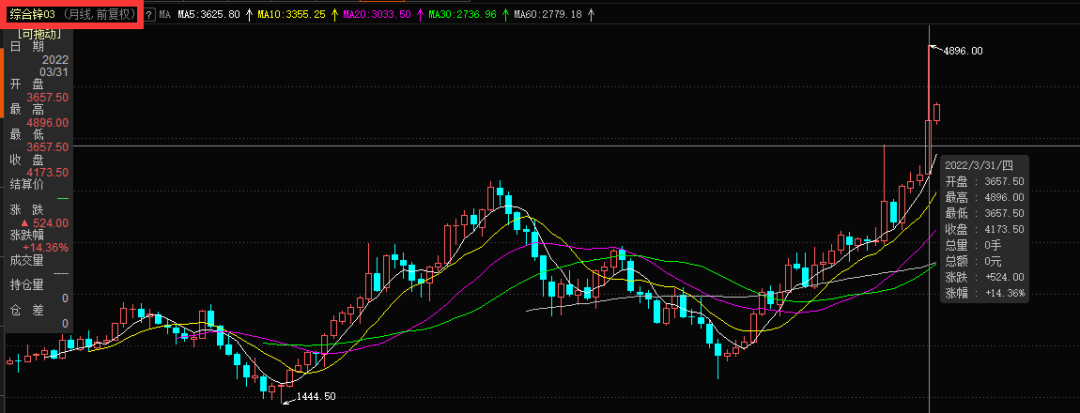Click the yellow arrow after MA10 value
Screen dimensions: 1080x413
coord(334,15)
